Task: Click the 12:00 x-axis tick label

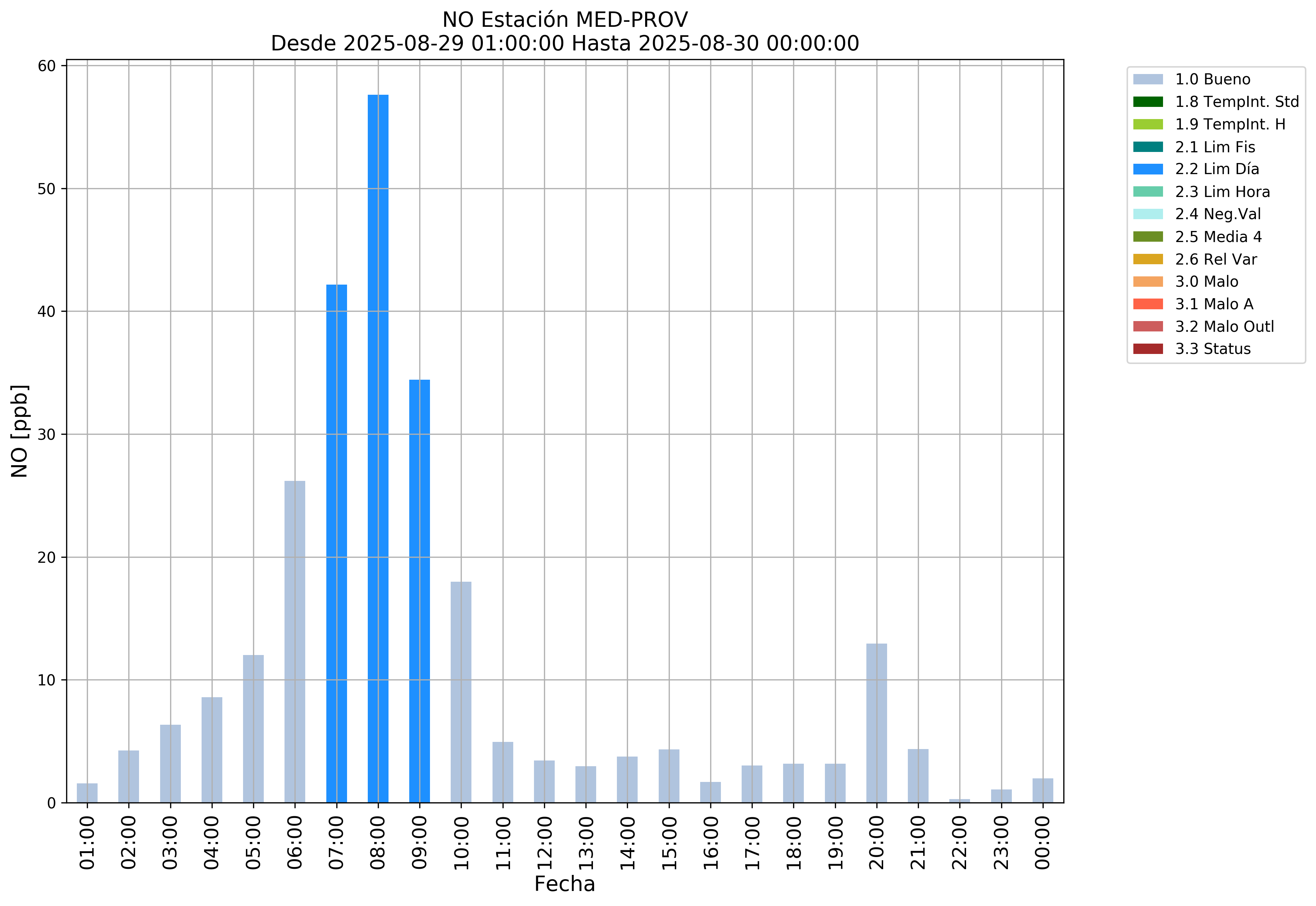Action: point(545,842)
